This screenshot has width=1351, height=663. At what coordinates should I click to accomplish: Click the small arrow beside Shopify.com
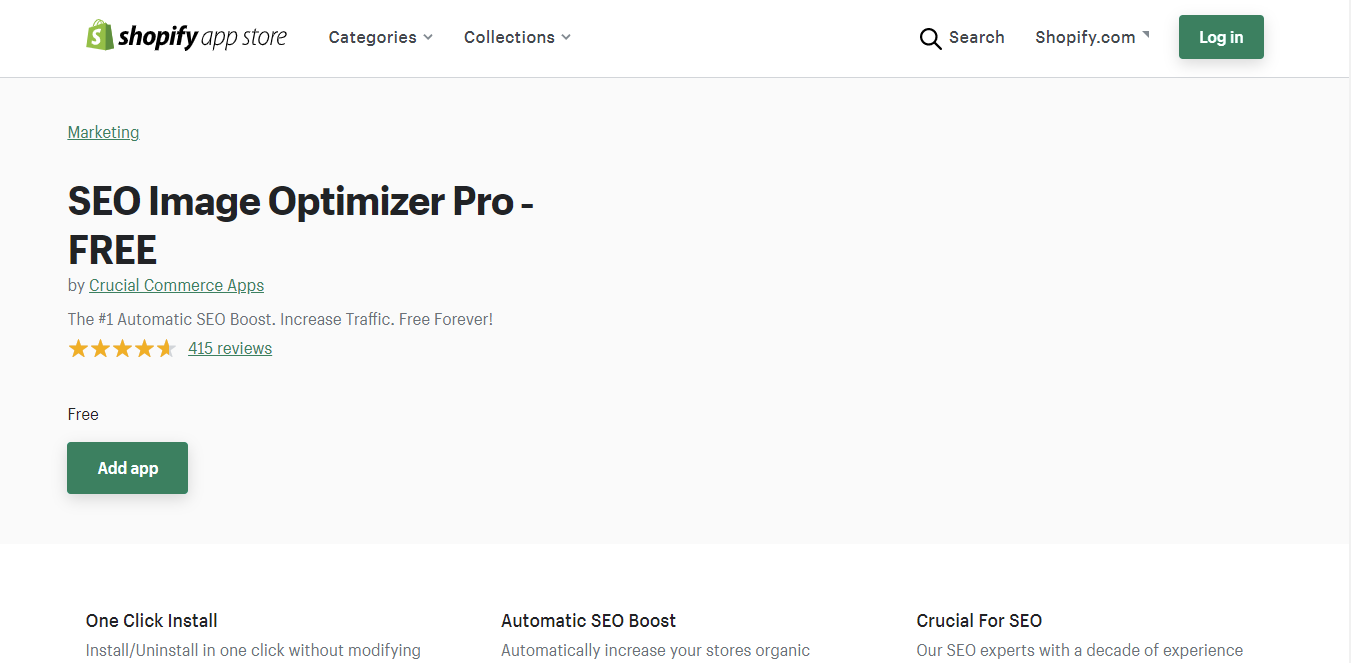click(1146, 35)
